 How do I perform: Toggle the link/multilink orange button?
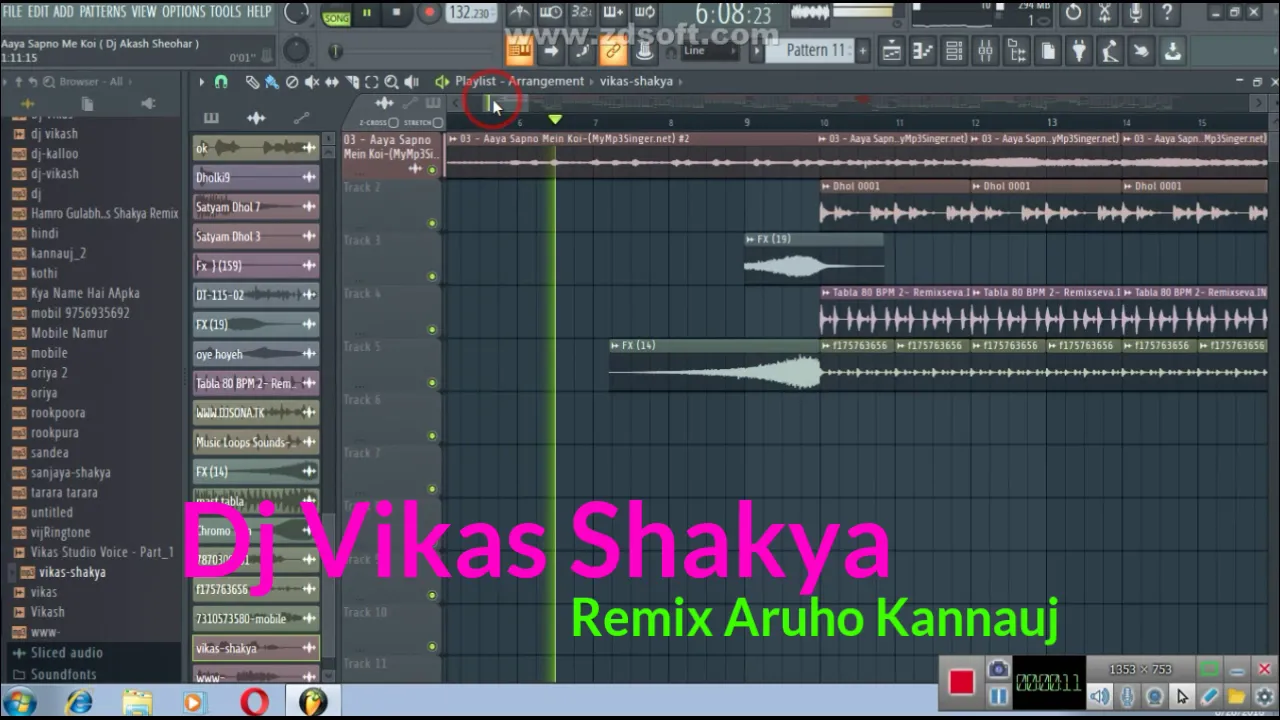tap(613, 50)
